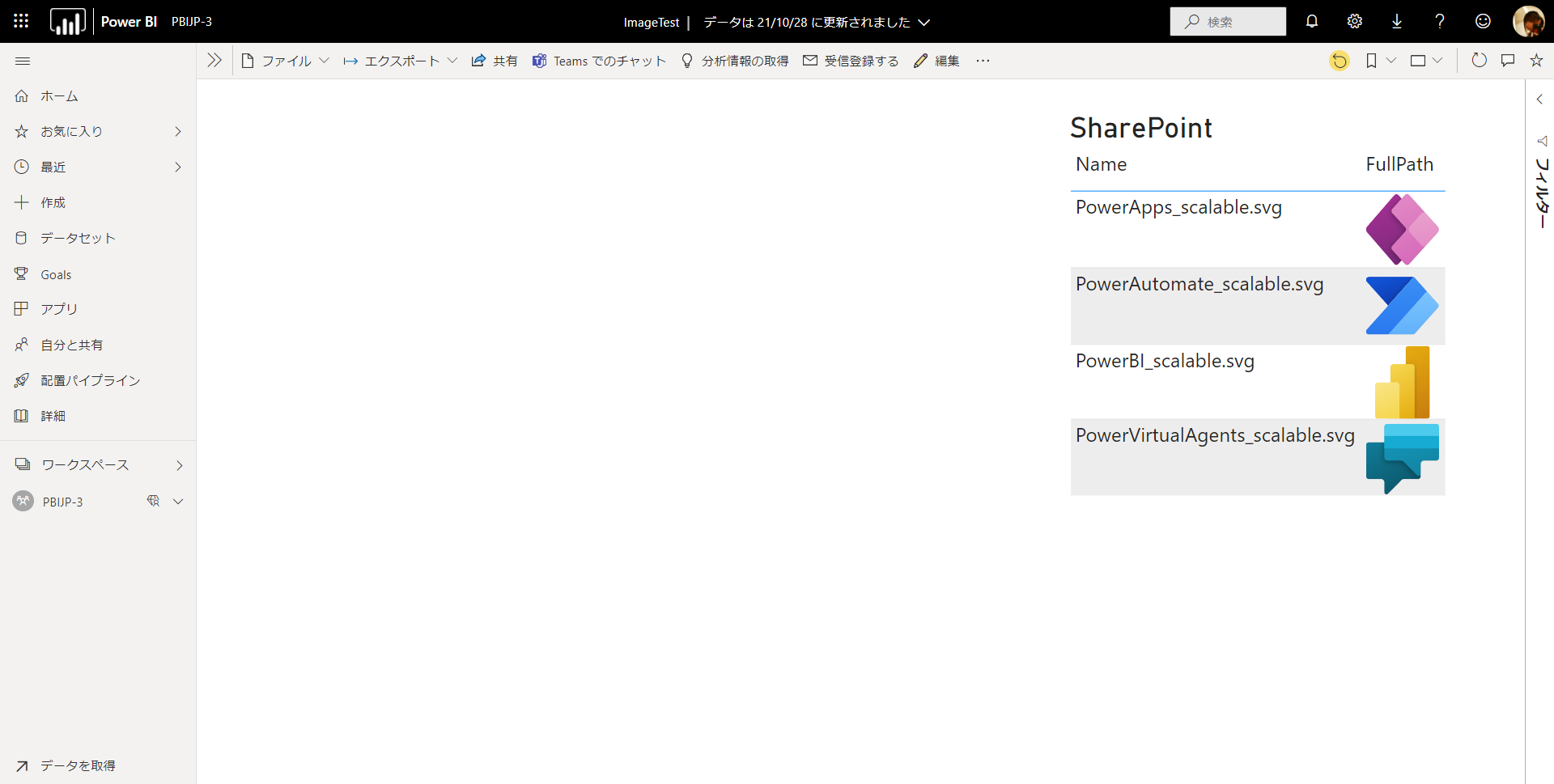The image size is (1554, 784).
Task: Open the help question mark
Action: [x=1440, y=21]
